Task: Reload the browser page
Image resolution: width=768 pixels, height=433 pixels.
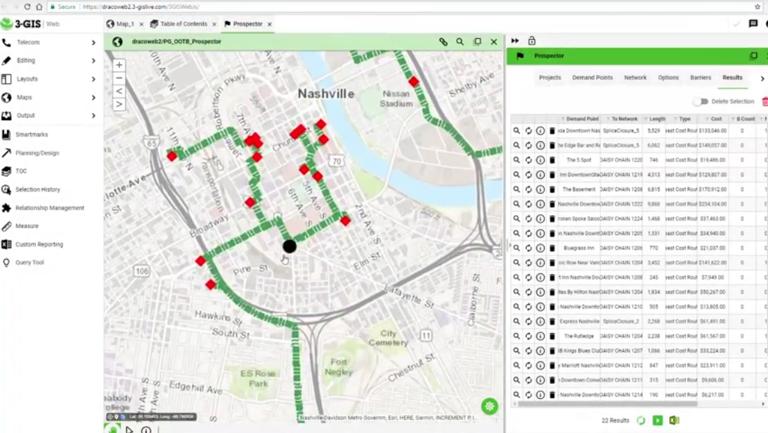Action: coord(27,7)
